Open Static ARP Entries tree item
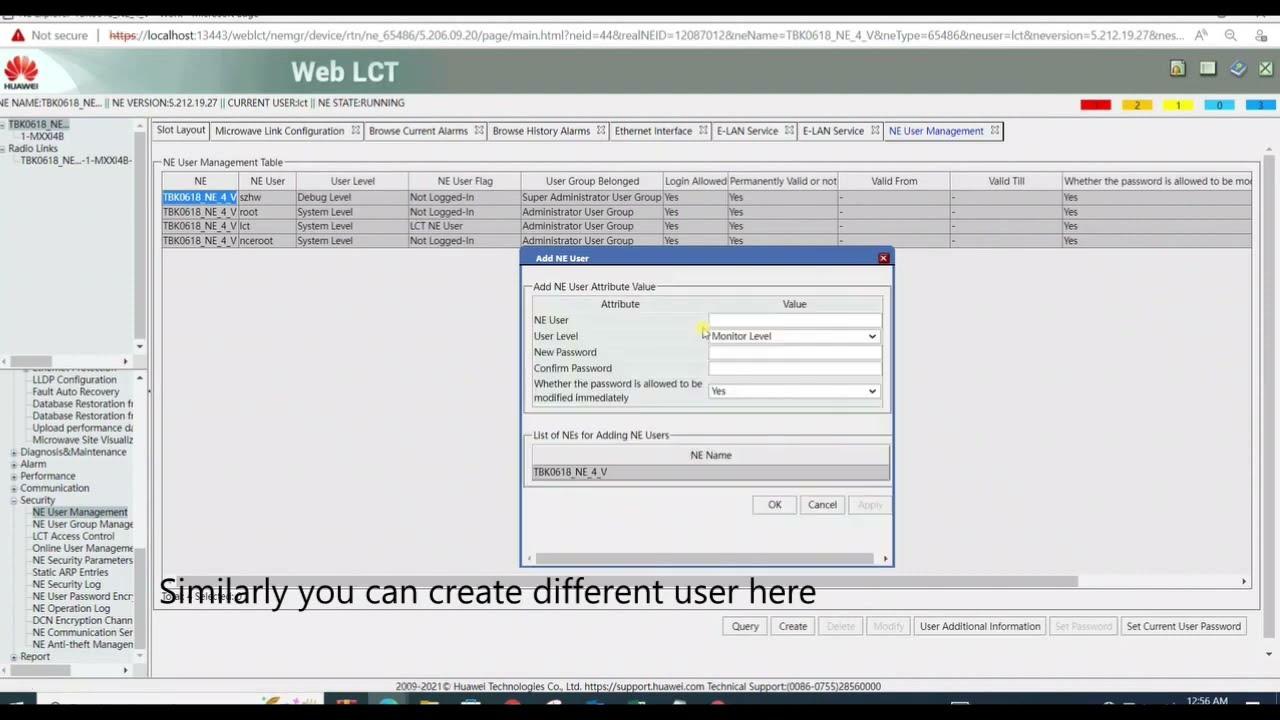This screenshot has height=720, width=1280. click(x=70, y=572)
